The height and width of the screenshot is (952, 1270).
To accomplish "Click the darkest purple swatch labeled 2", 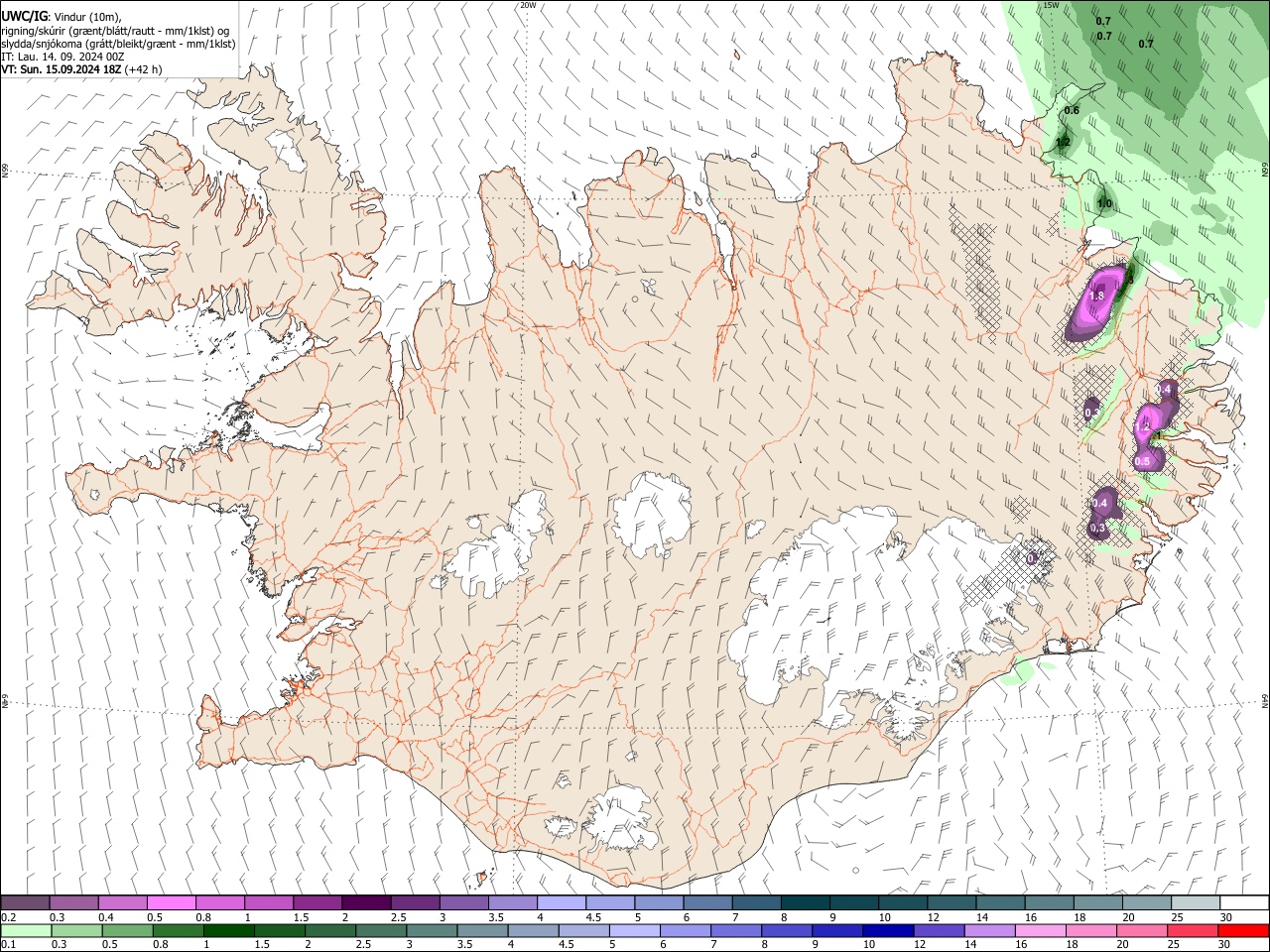I will [366, 903].
